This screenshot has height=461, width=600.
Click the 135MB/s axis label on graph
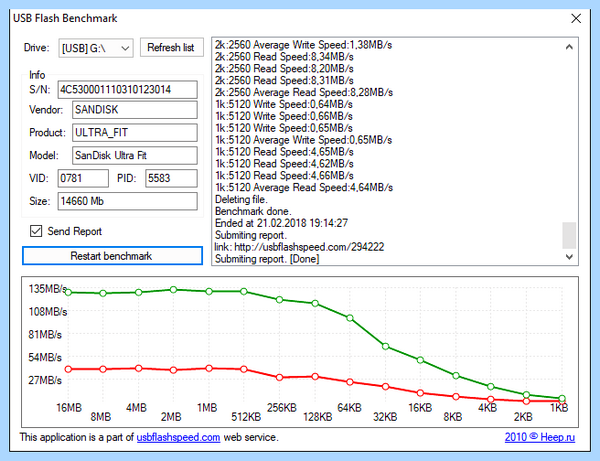click(47, 289)
